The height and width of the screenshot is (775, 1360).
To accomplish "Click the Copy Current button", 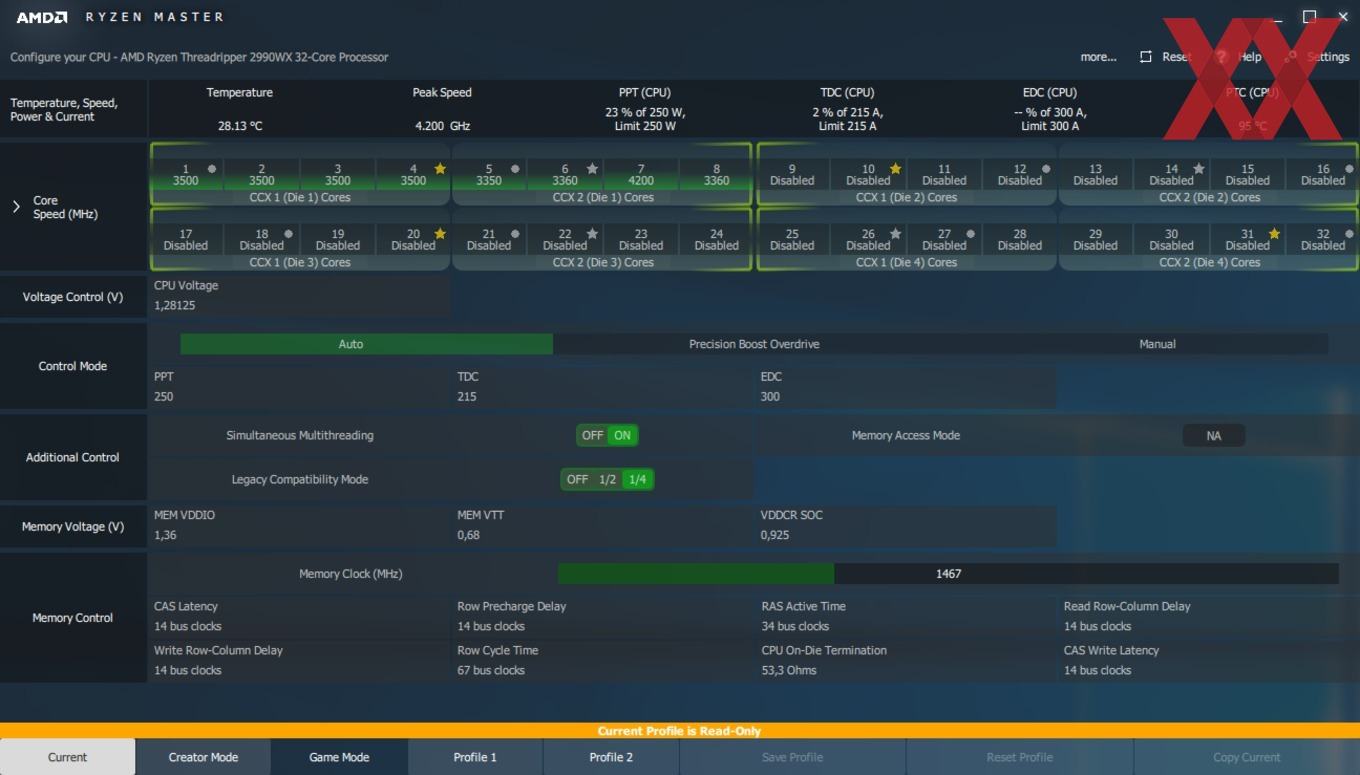I will coord(1246,757).
